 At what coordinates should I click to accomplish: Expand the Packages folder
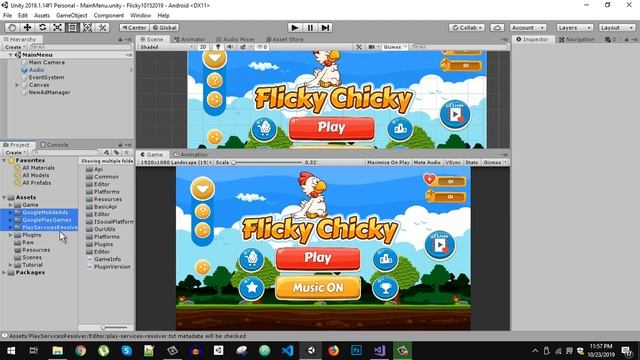[x=4, y=272]
